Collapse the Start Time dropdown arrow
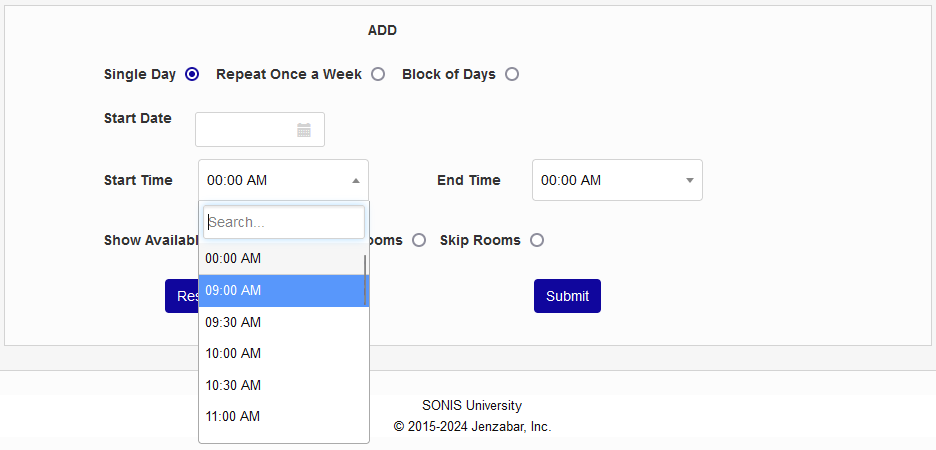The height and width of the screenshot is (450, 936). [356, 181]
